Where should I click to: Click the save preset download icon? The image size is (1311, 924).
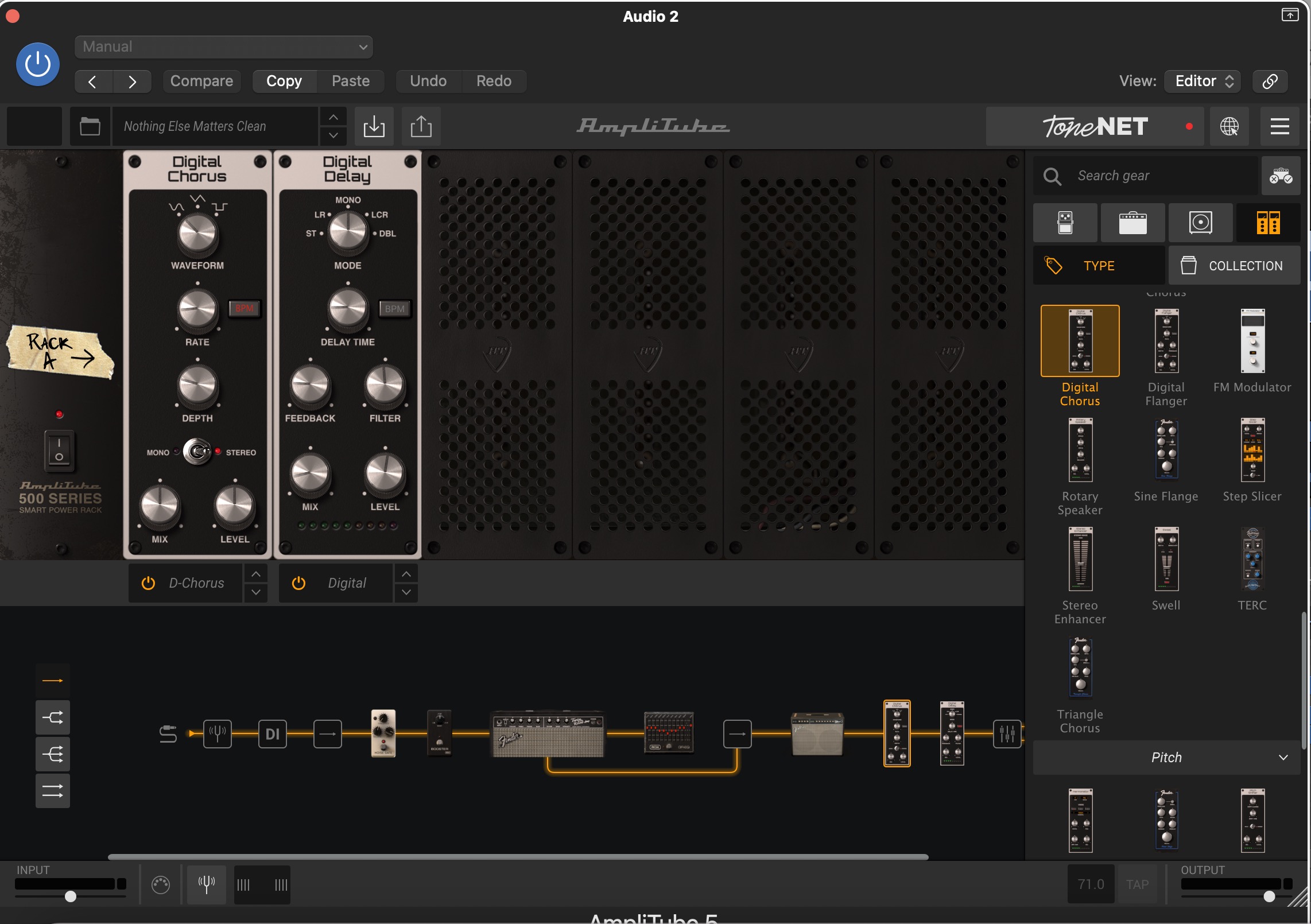[374, 126]
